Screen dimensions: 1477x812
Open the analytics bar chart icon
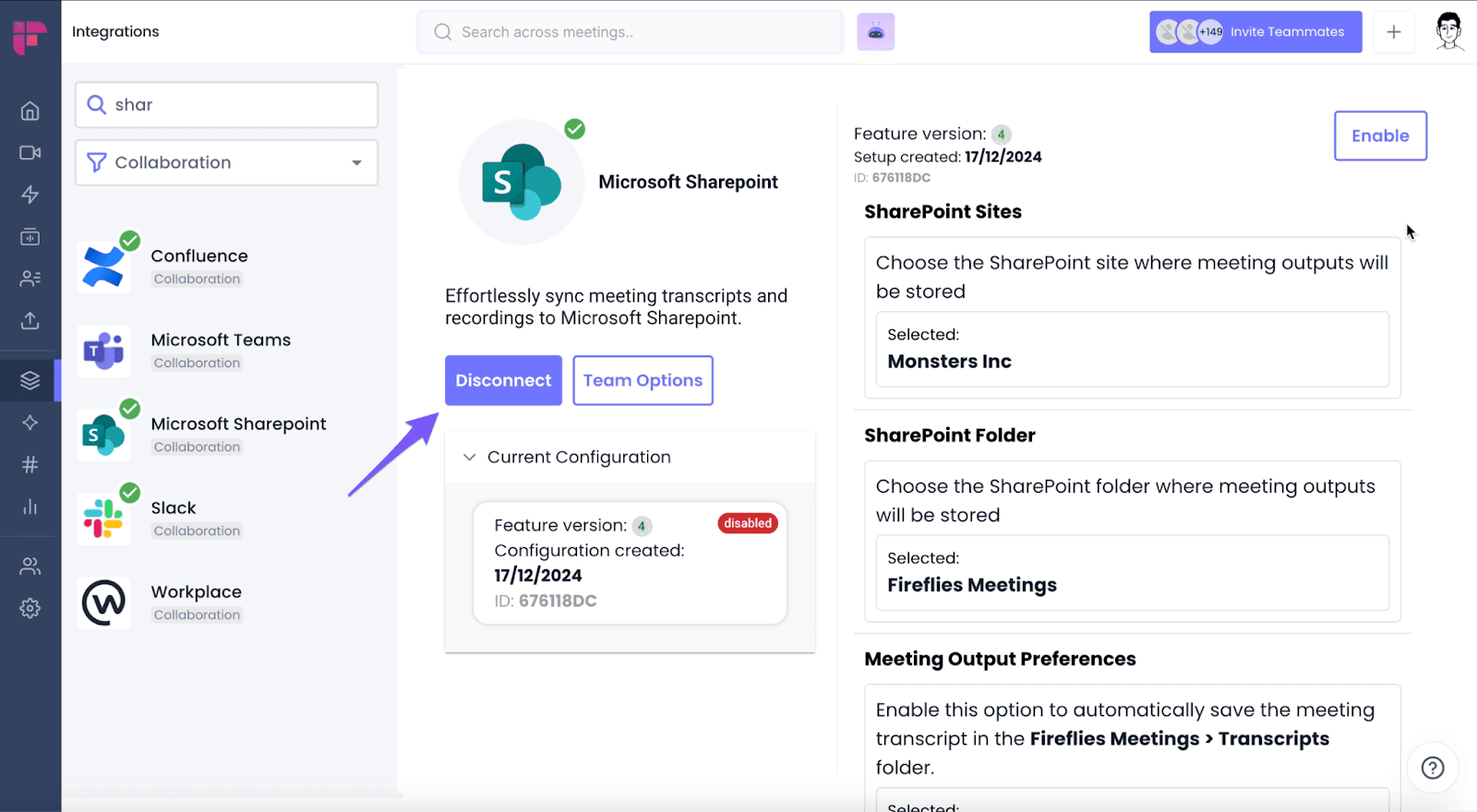(x=30, y=507)
